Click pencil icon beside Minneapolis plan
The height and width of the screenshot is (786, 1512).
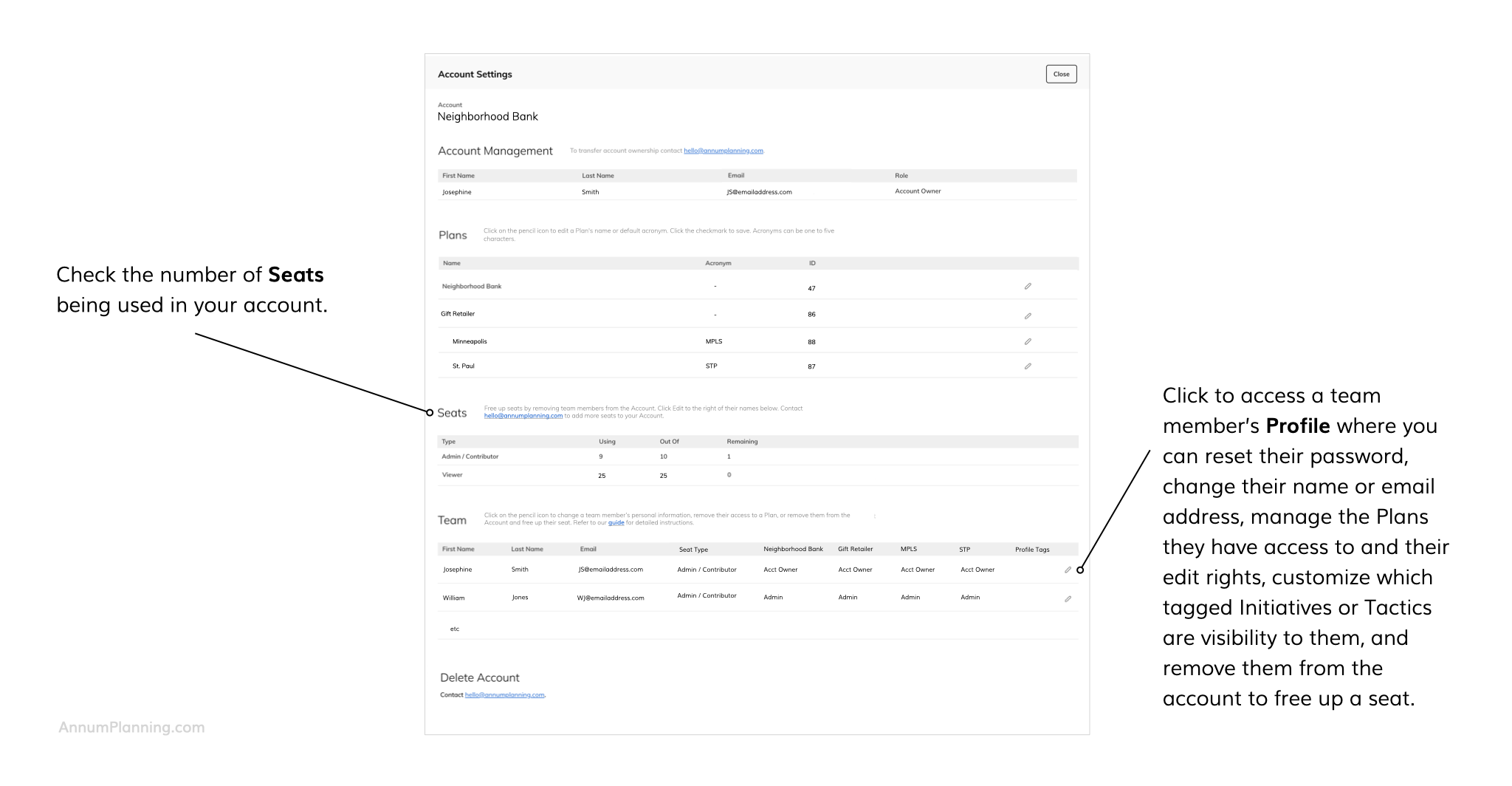tap(1028, 342)
